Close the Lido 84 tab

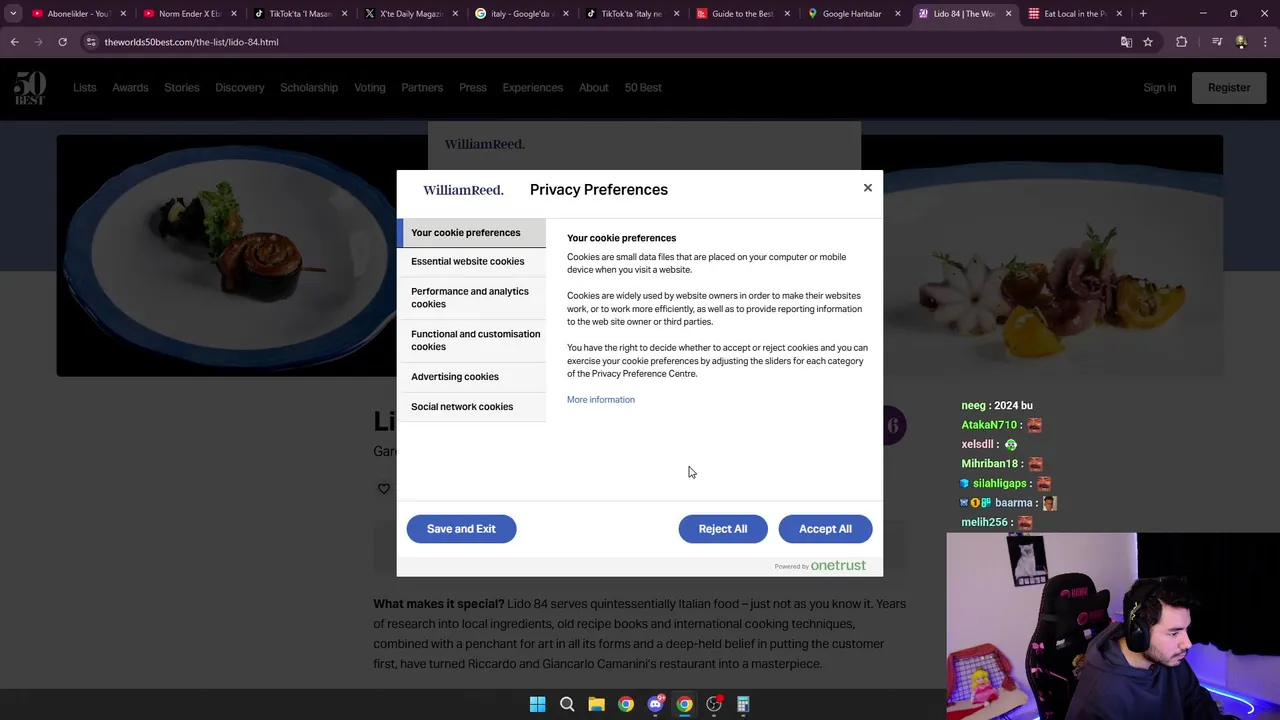tap(1008, 14)
